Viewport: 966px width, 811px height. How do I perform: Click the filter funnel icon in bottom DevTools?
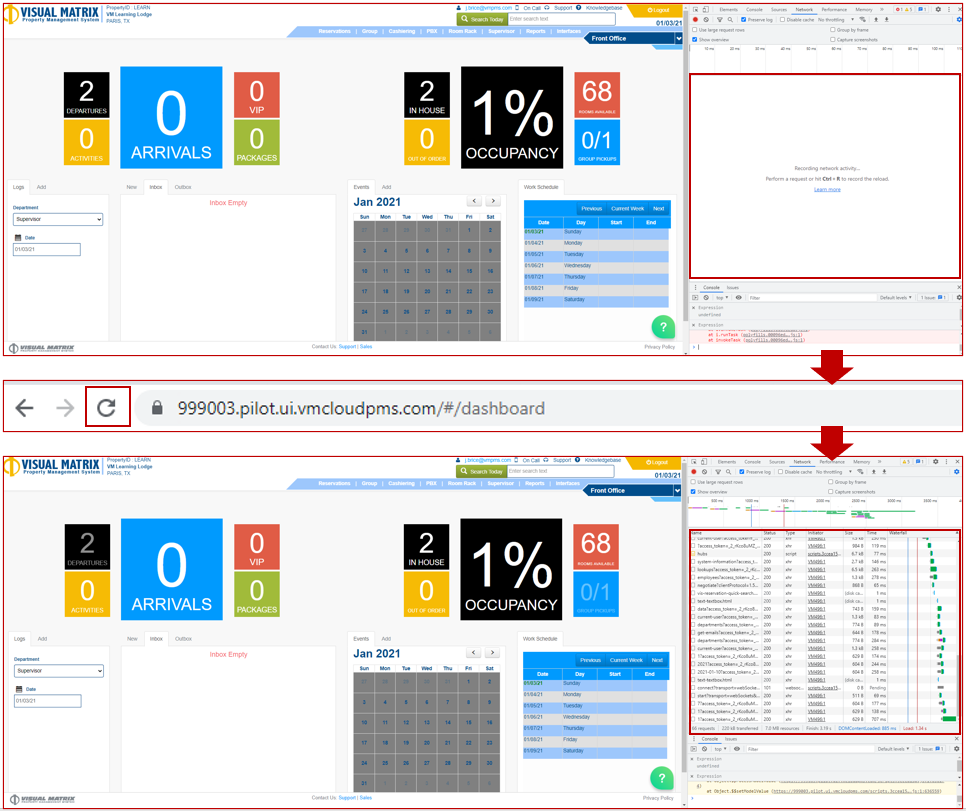coord(720,470)
